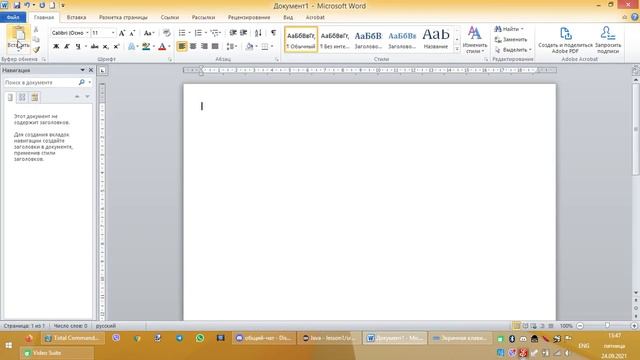The width and height of the screenshot is (640, 360).
Task: Switch to the Рецензирование (Review) tab
Action: 249,18
